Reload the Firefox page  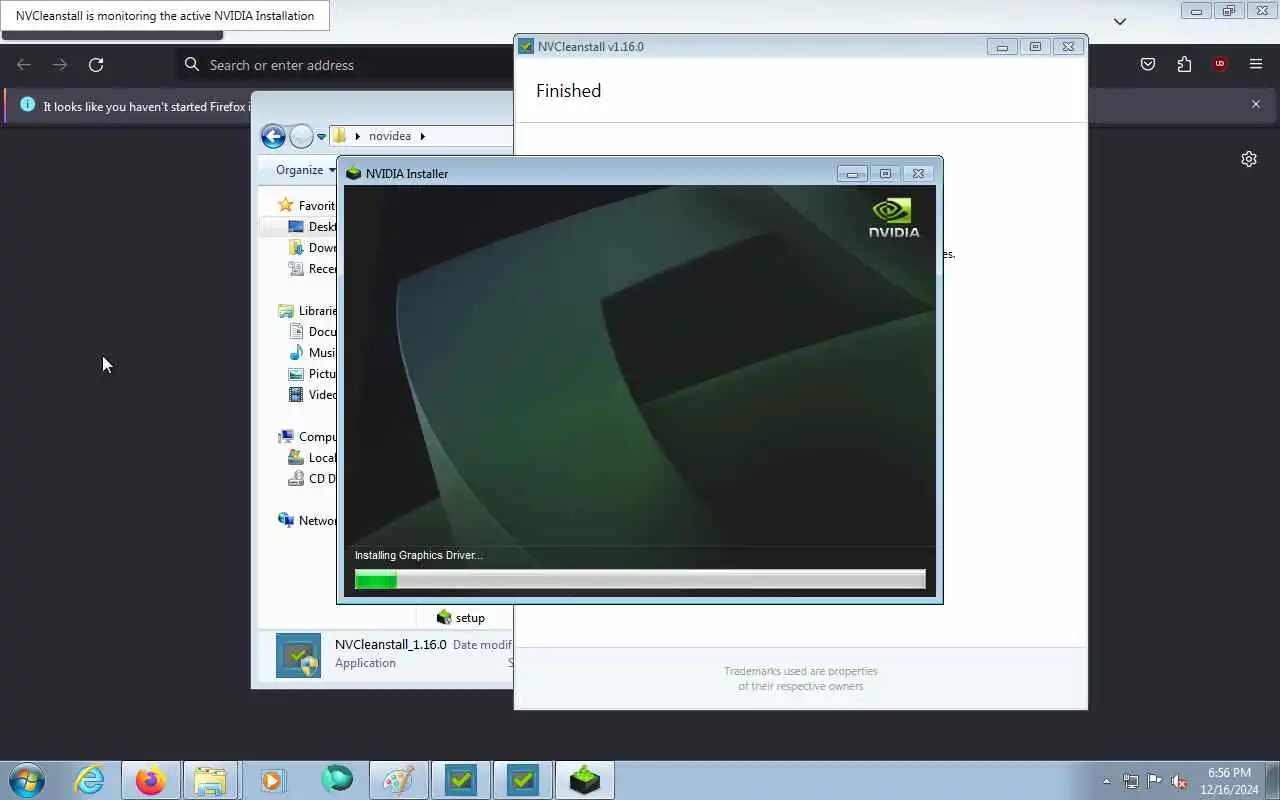[96, 65]
